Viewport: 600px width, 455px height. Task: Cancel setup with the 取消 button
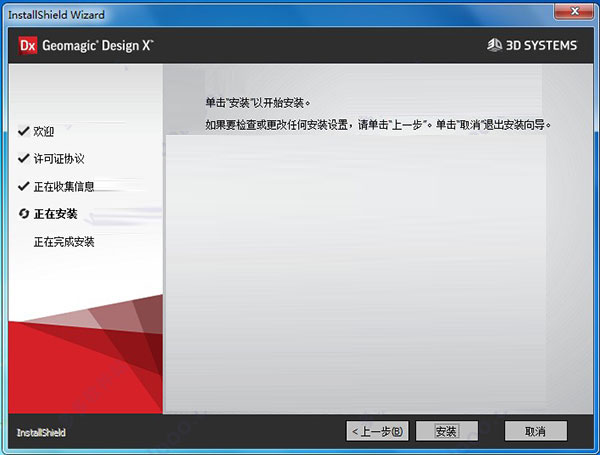tap(535, 431)
